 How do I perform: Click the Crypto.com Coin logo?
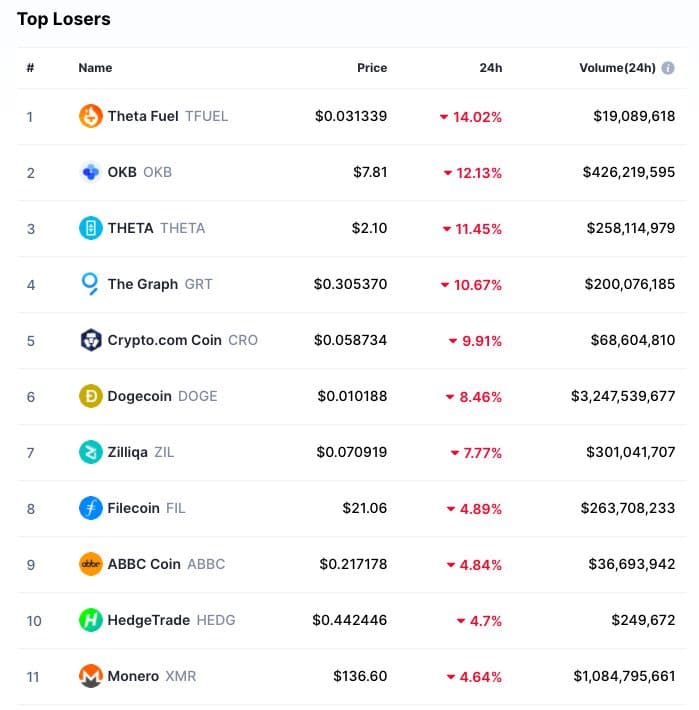[91, 340]
